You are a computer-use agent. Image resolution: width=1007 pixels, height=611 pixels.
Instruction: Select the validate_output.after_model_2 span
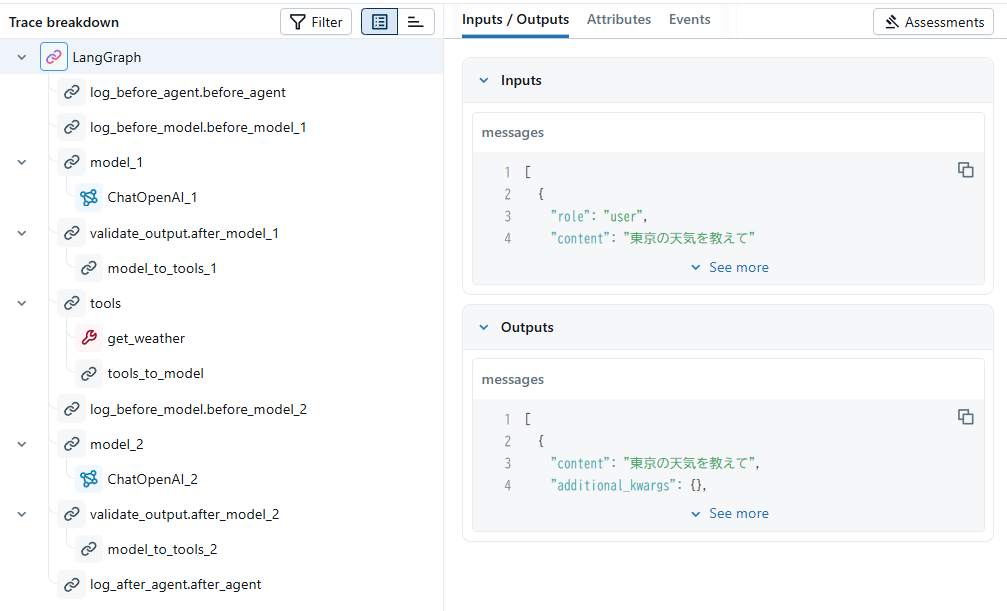click(184, 514)
